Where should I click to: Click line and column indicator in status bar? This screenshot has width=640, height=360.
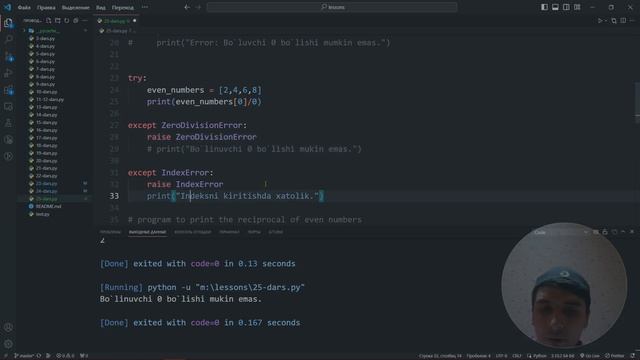440,356
